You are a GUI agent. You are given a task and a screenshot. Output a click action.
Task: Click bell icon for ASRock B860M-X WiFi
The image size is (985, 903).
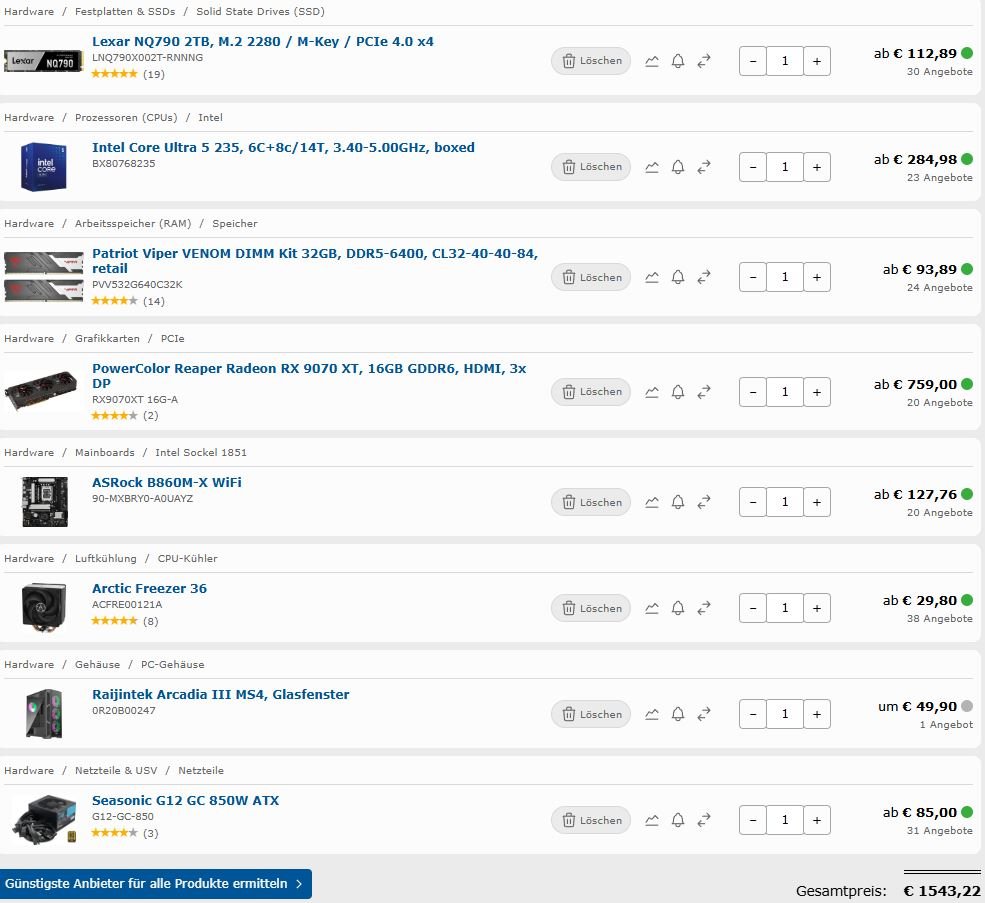(x=678, y=502)
